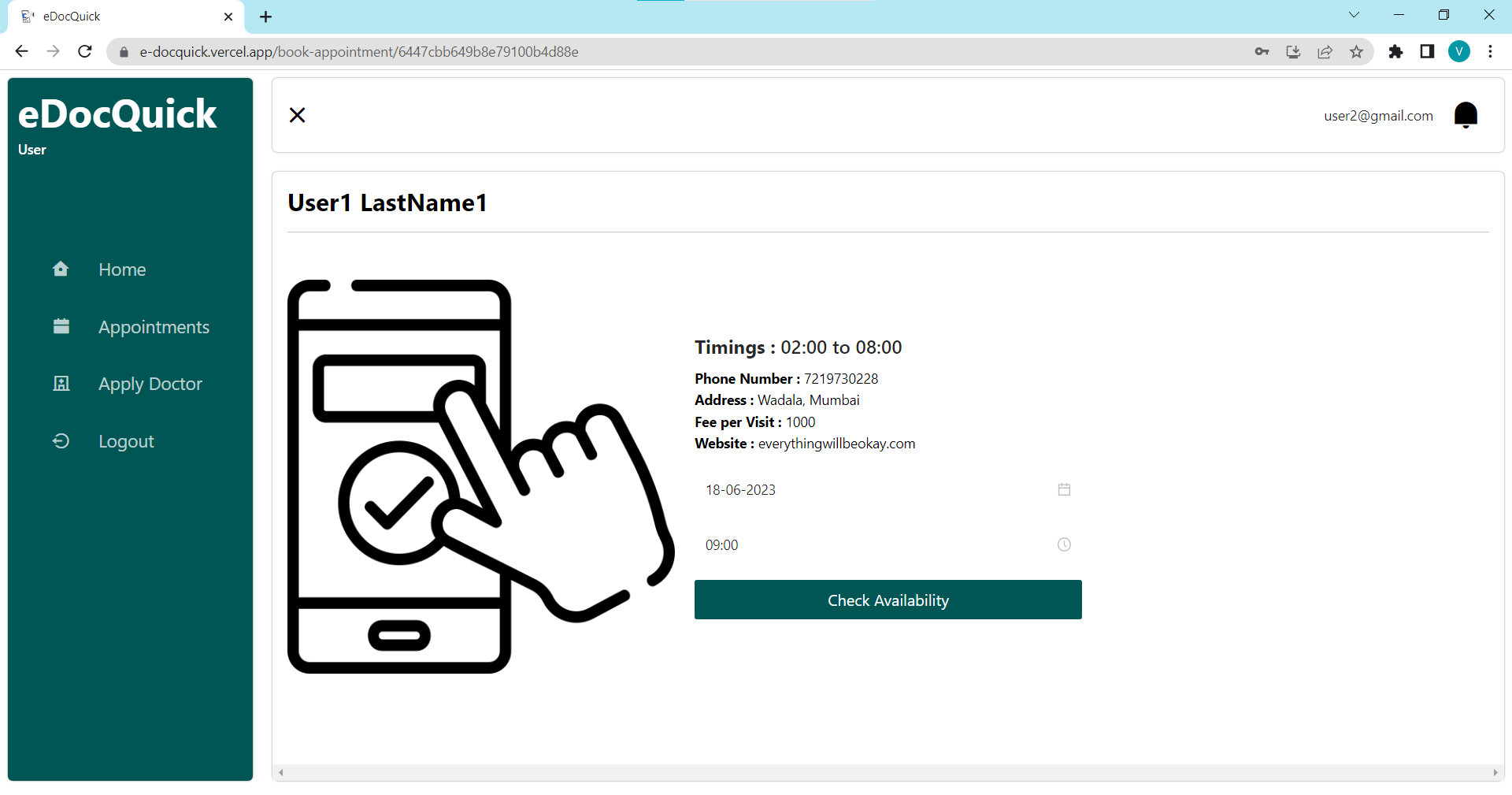Click the Home house icon
The image size is (1512, 795).
[61, 269]
